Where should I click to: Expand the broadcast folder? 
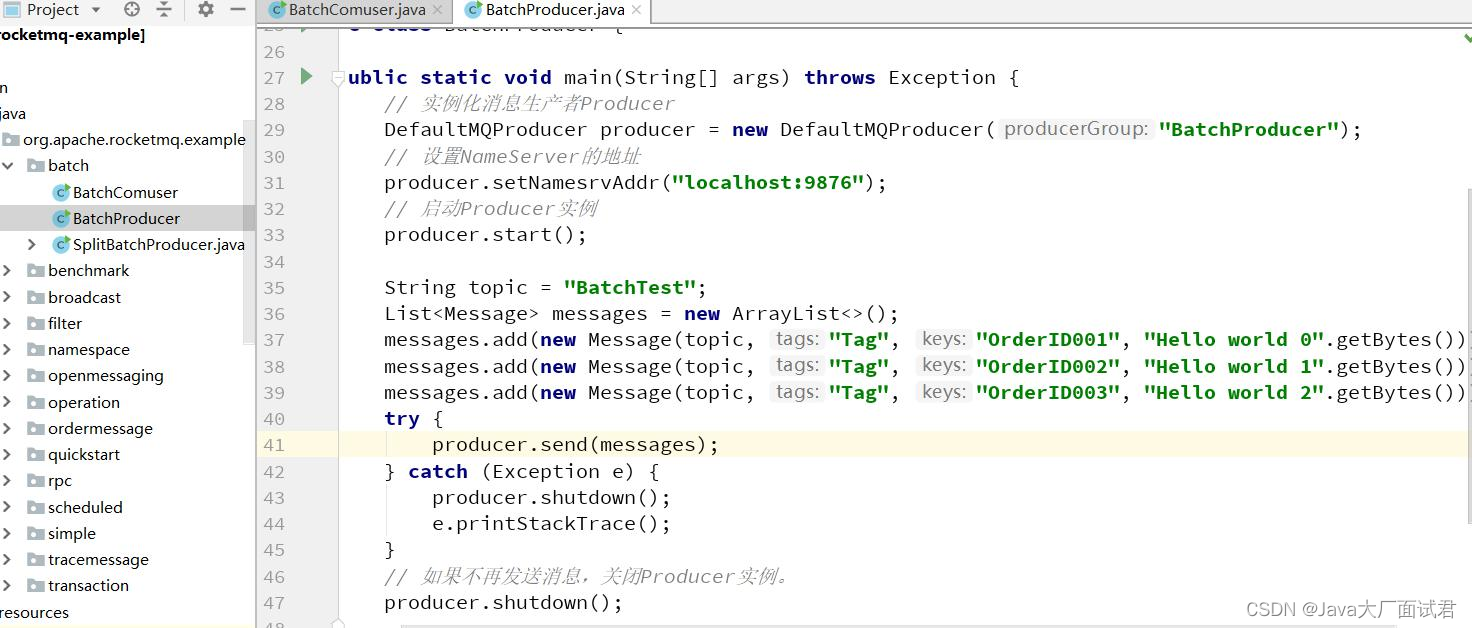(8, 297)
